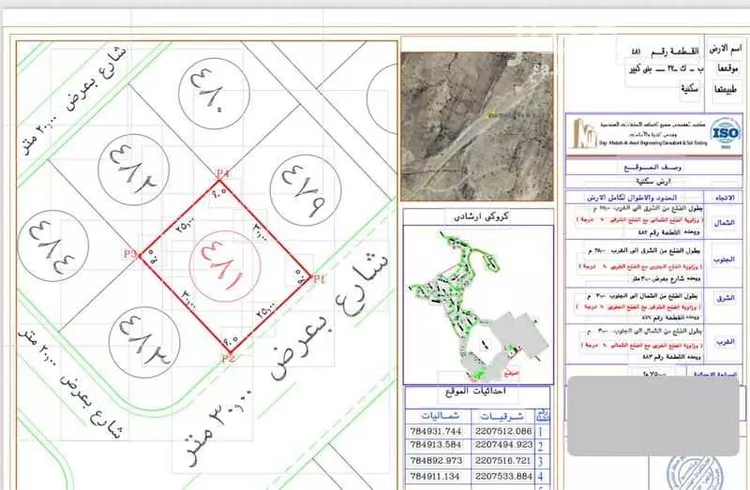
Task: Select the red circled plot number ٤٨١
Action: click(225, 266)
